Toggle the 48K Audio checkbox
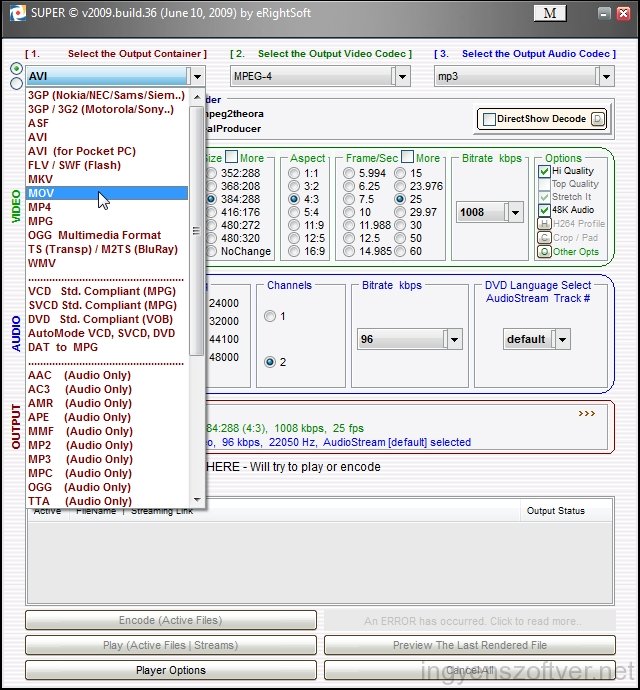 [x=544, y=210]
